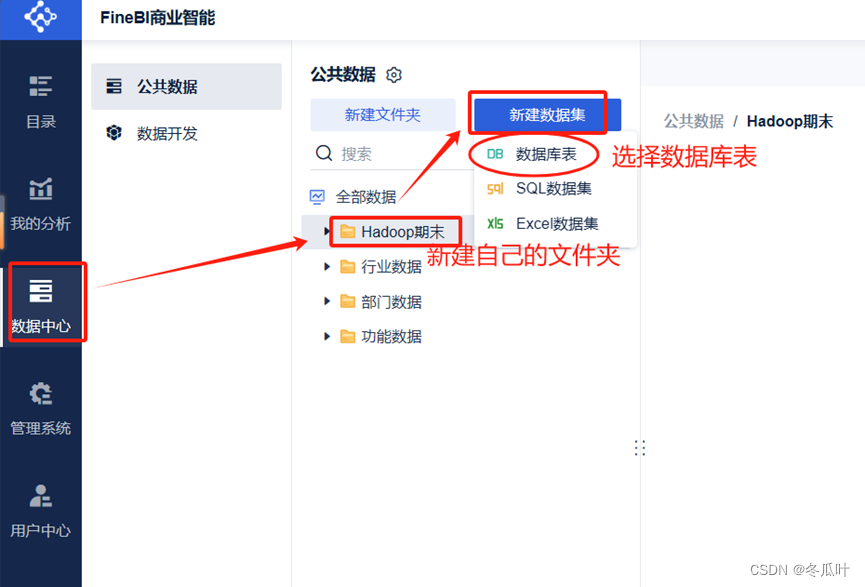Click the 管理系统 sidebar label
Viewport: 865px width, 587px height.
click(41, 428)
